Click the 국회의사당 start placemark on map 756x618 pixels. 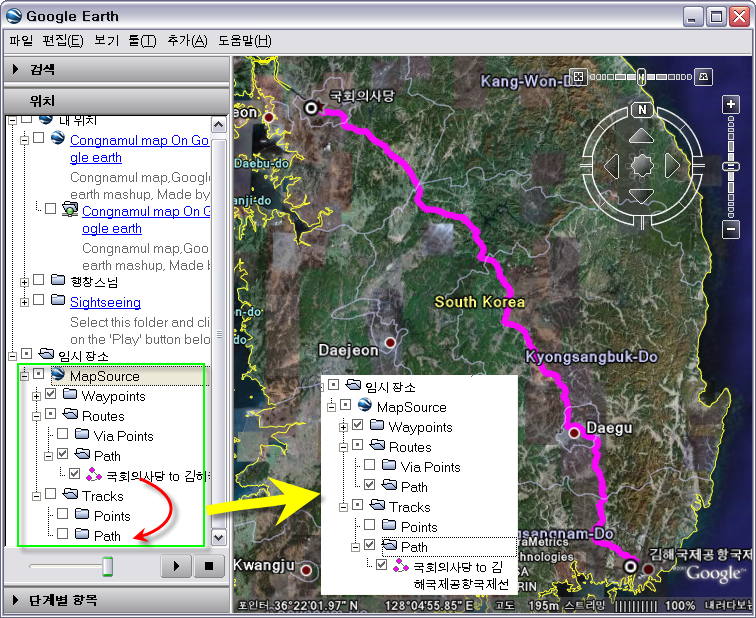tap(311, 108)
